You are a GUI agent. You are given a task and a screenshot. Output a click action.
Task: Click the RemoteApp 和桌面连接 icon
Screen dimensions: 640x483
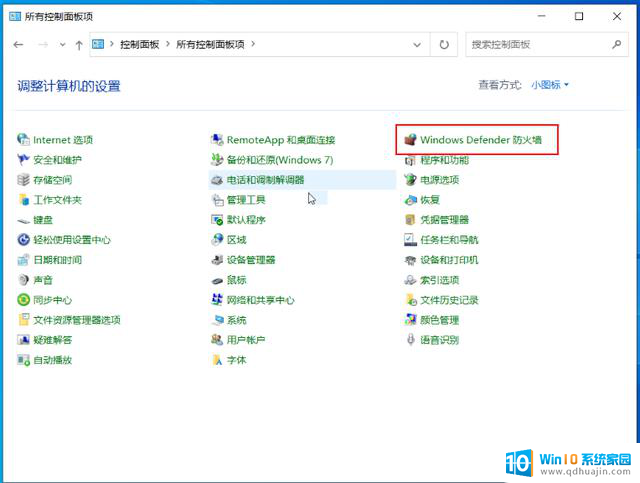click(217, 140)
